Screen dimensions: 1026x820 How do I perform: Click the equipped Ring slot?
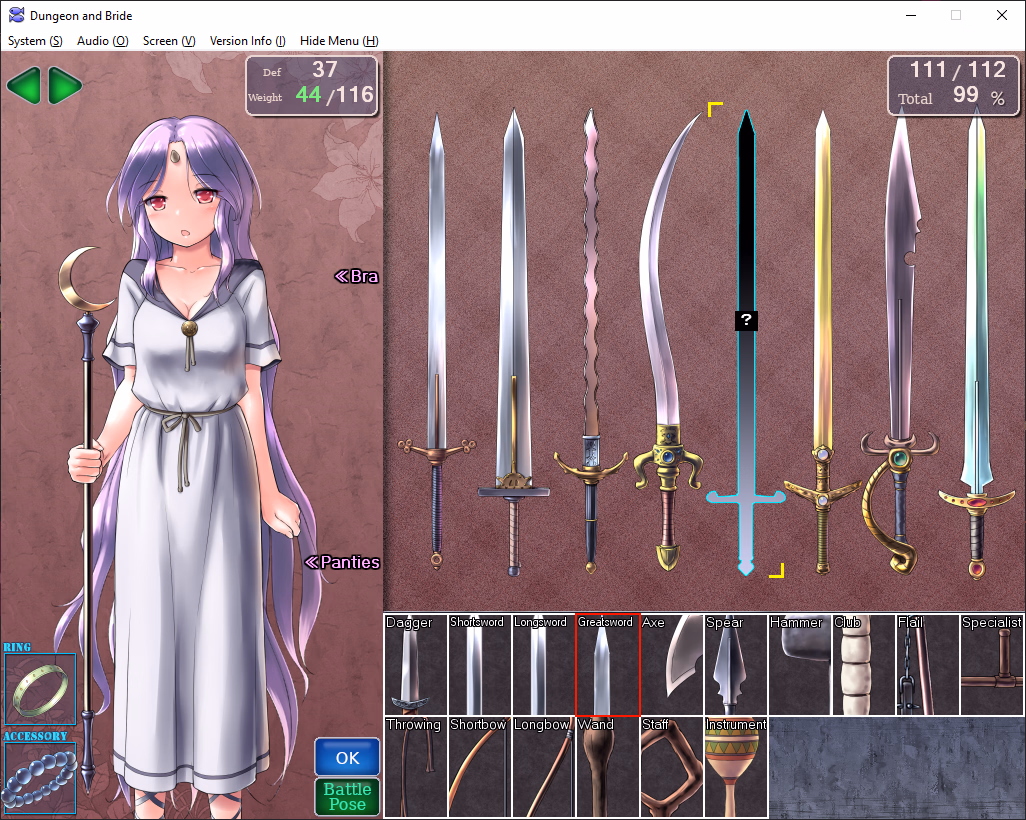click(x=40, y=689)
